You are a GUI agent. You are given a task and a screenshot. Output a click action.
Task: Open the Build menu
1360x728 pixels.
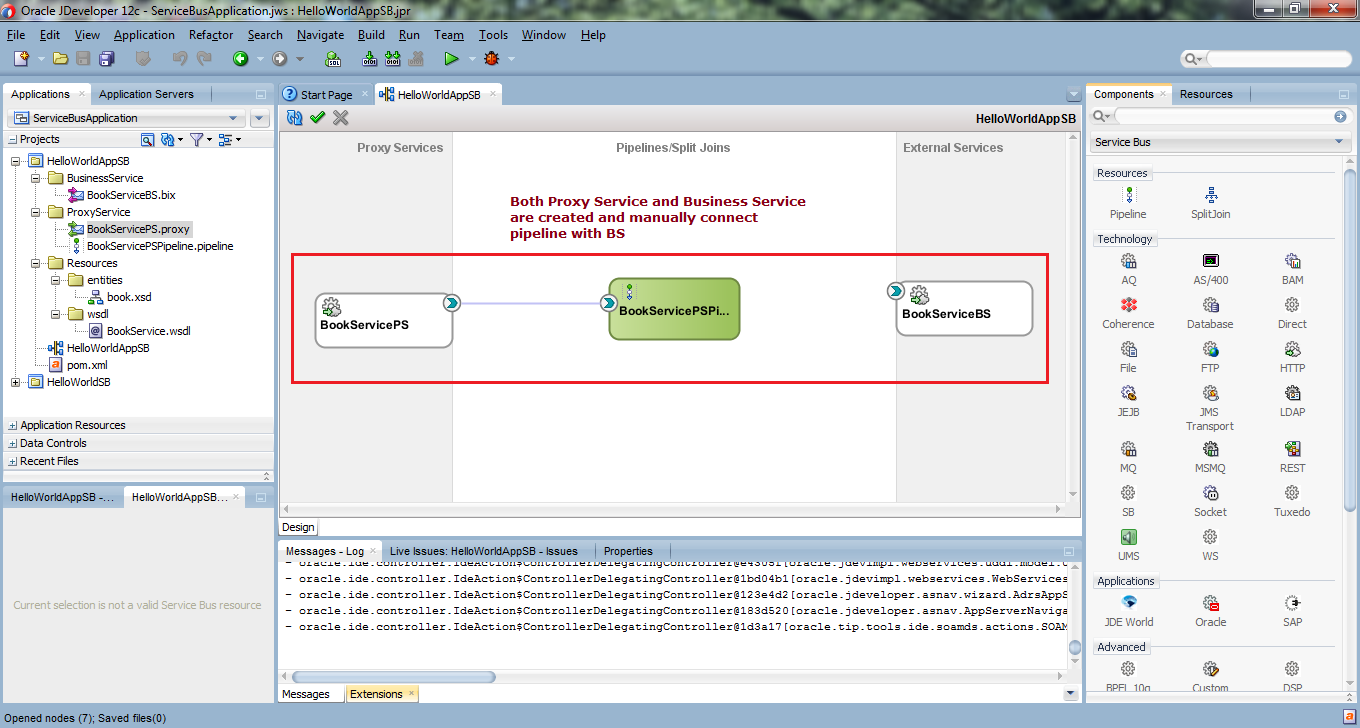371,35
